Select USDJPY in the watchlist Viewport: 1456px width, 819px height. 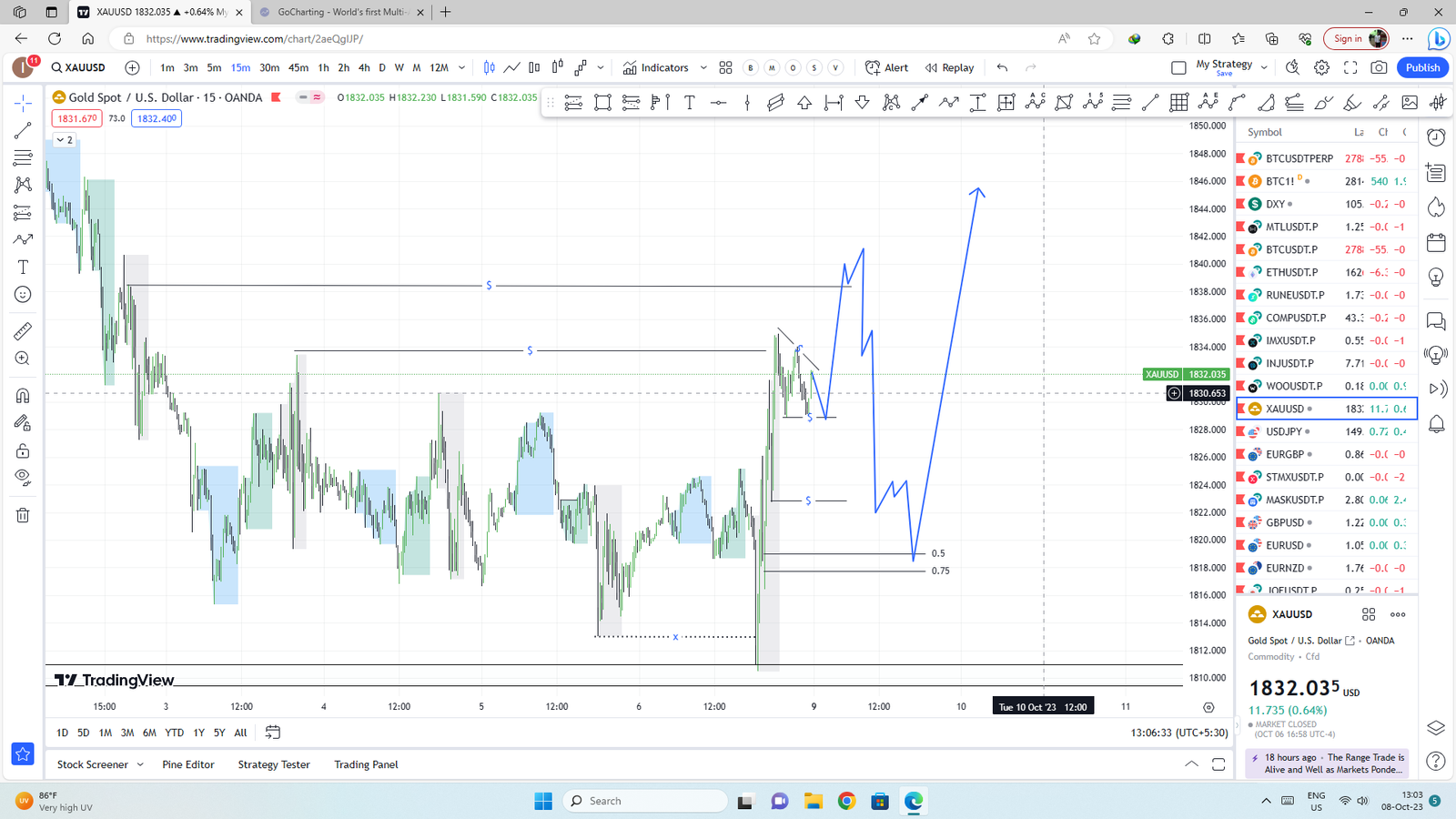(1284, 431)
